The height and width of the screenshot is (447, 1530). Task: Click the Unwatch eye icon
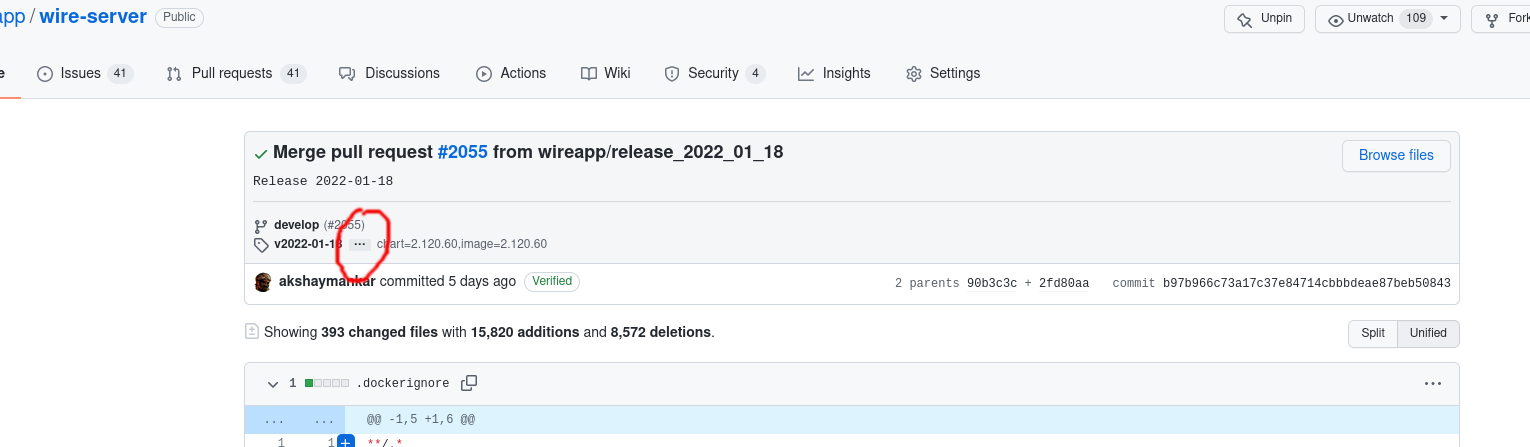[x=1335, y=19]
